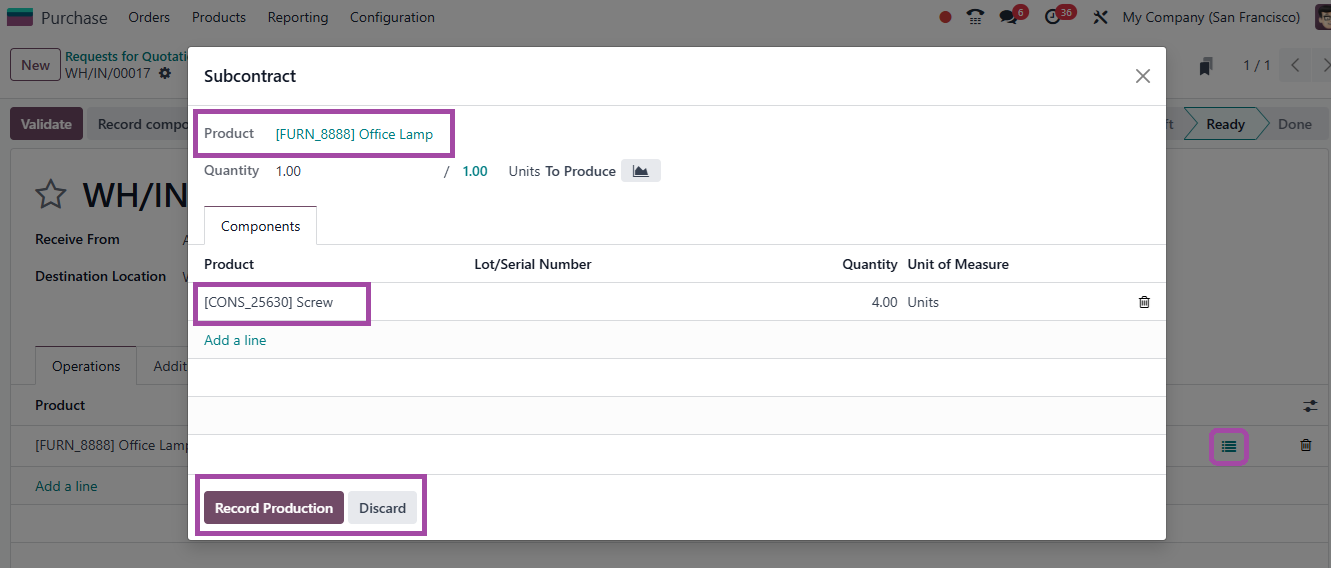Close the Subcontract dialog
Image resolution: width=1331 pixels, height=568 pixels.
coord(1143,76)
